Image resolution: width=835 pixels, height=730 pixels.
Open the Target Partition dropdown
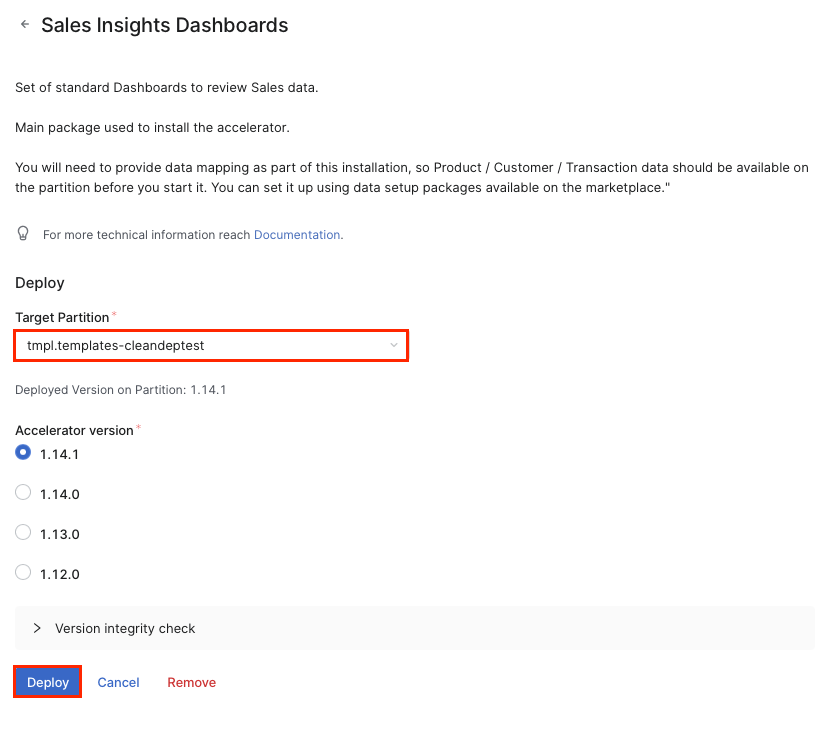point(210,345)
